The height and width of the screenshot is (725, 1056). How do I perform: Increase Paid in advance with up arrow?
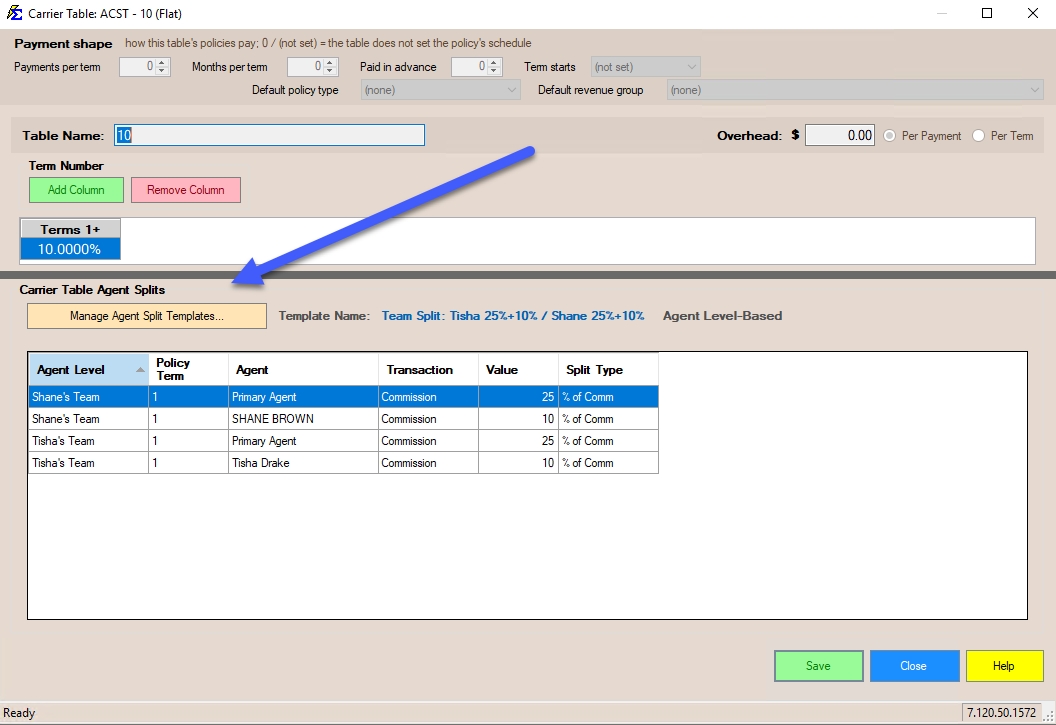(x=494, y=63)
